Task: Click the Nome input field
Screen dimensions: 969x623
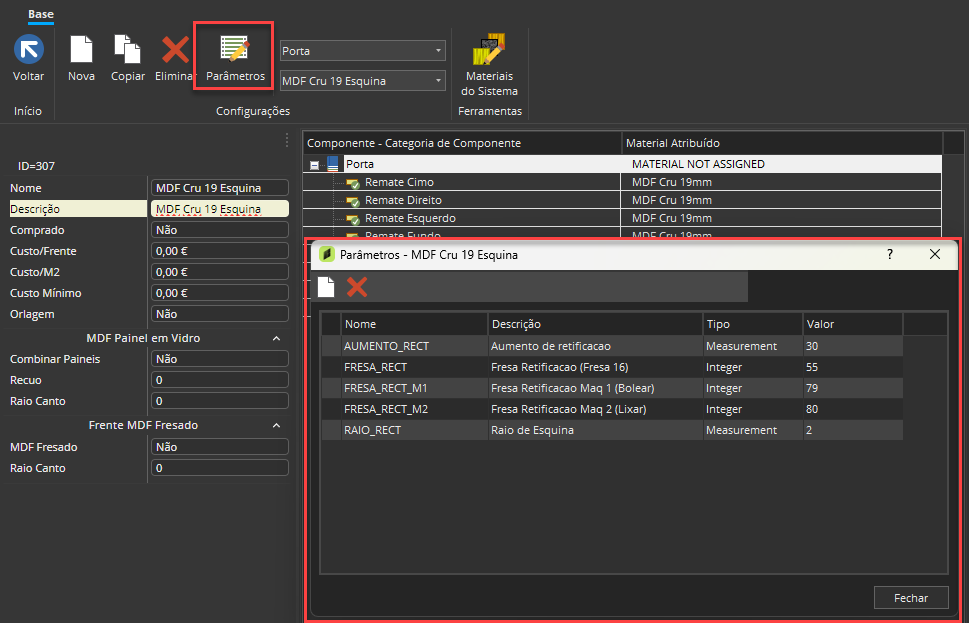Action: (219, 188)
